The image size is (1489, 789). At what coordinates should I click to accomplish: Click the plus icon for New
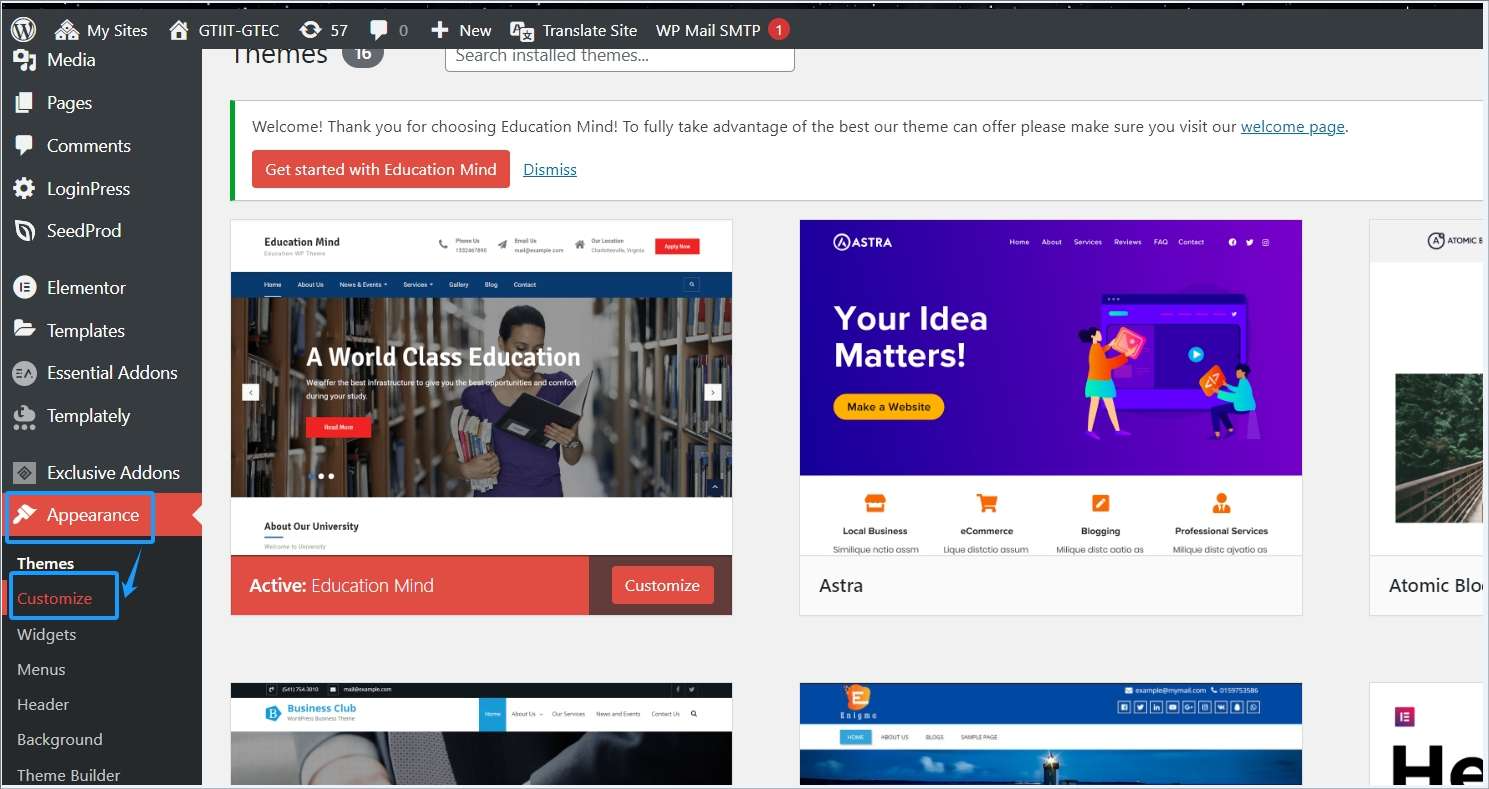[x=439, y=30]
